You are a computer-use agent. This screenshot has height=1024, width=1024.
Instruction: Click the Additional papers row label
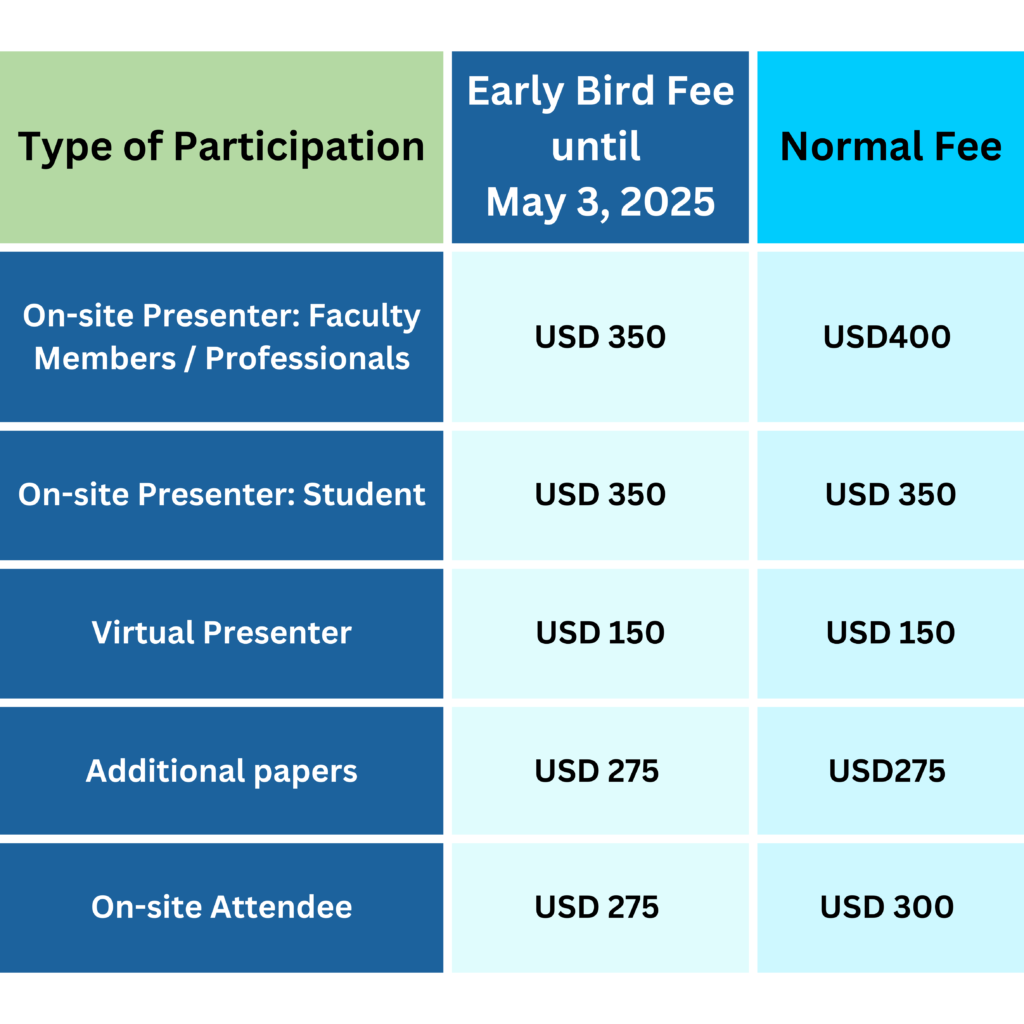(x=221, y=771)
